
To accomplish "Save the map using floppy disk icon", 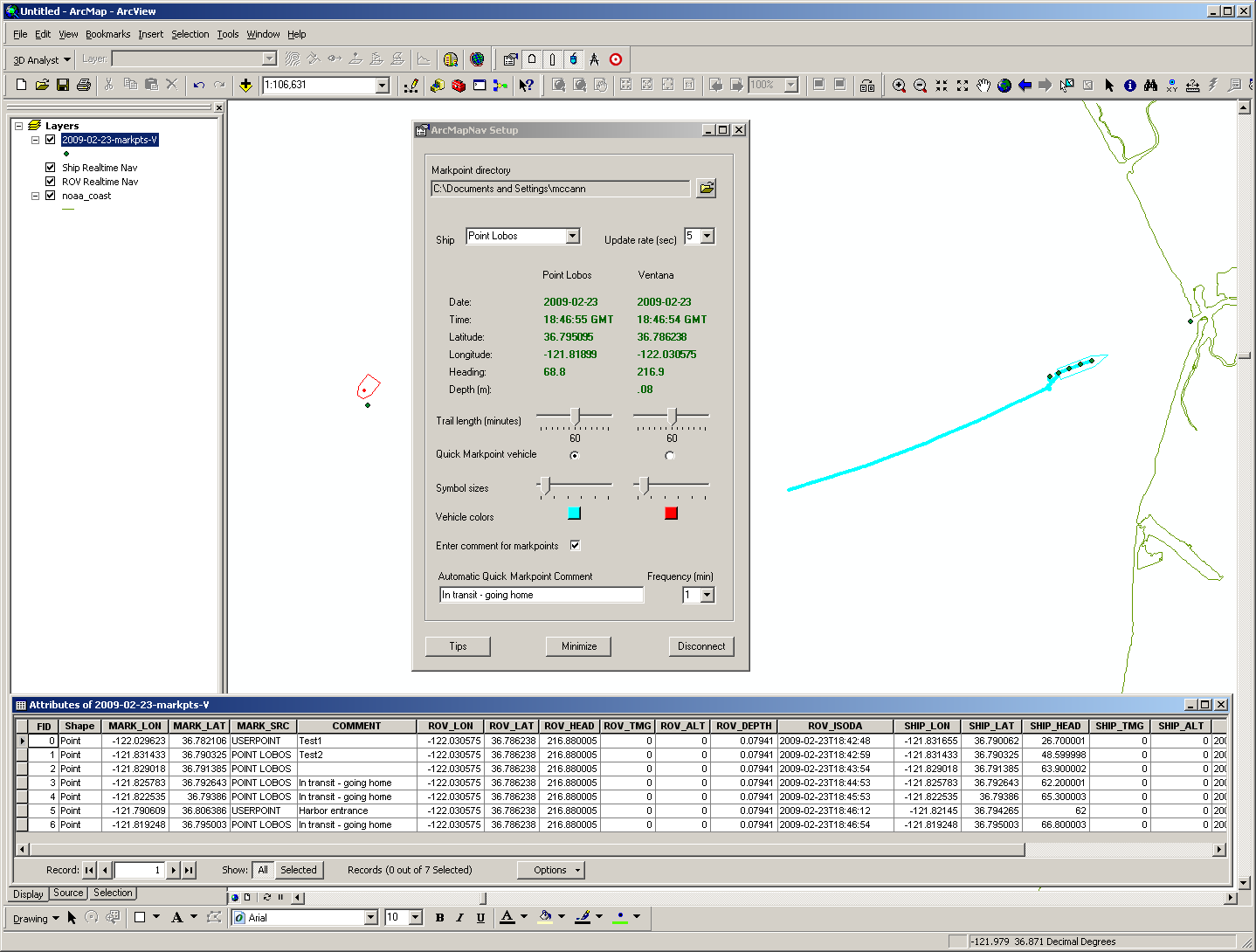I will pyautogui.click(x=63, y=85).
